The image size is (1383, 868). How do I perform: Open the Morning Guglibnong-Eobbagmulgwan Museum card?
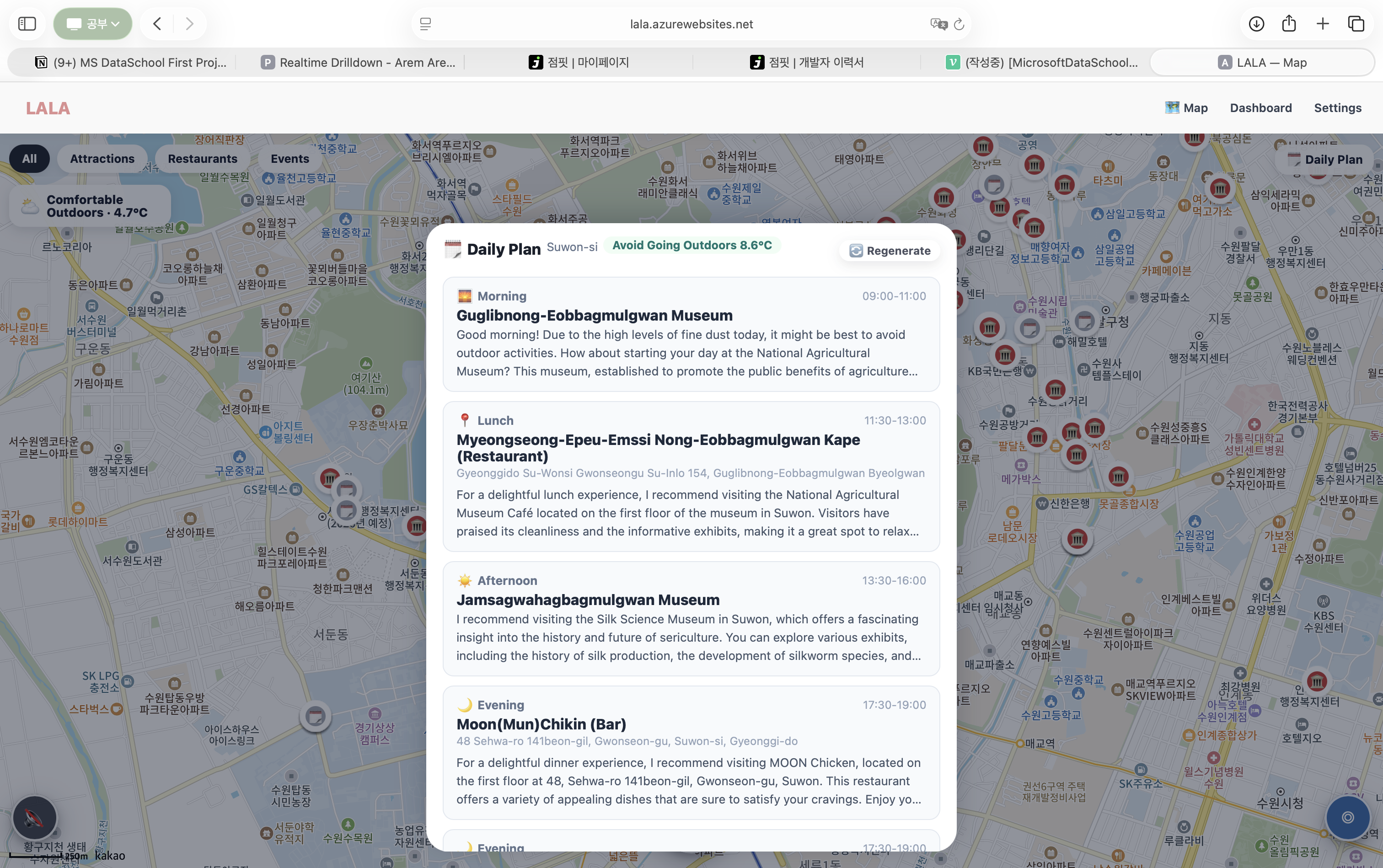tap(691, 334)
